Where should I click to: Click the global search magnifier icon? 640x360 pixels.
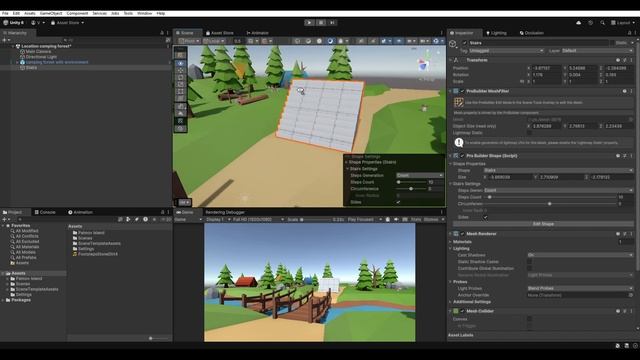[602, 23]
